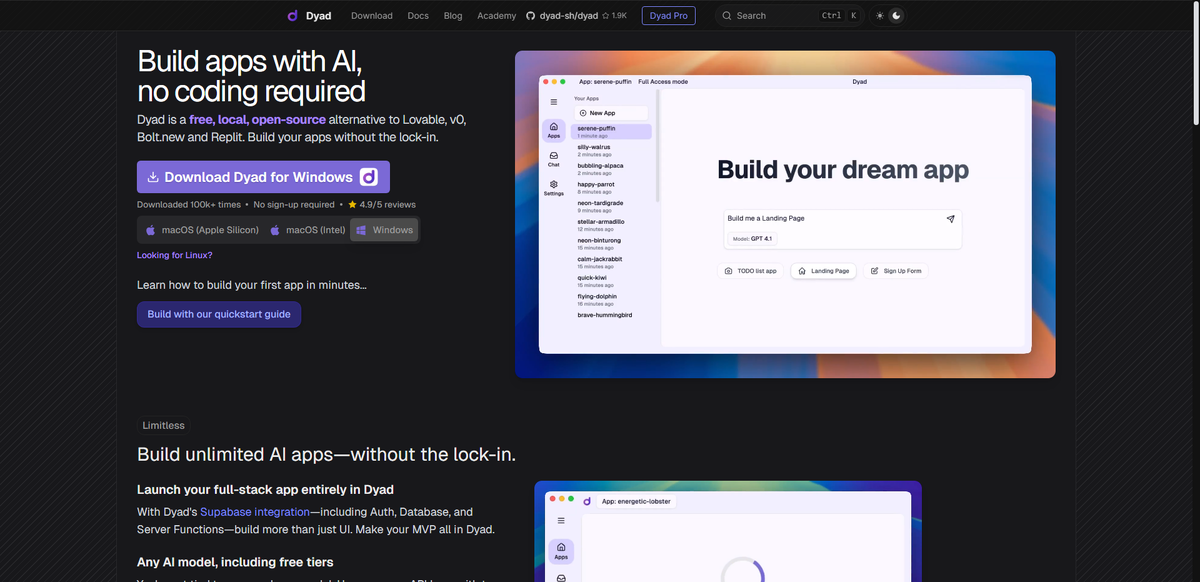
Task: Click the TODO list app suggestion chip
Action: point(751,271)
